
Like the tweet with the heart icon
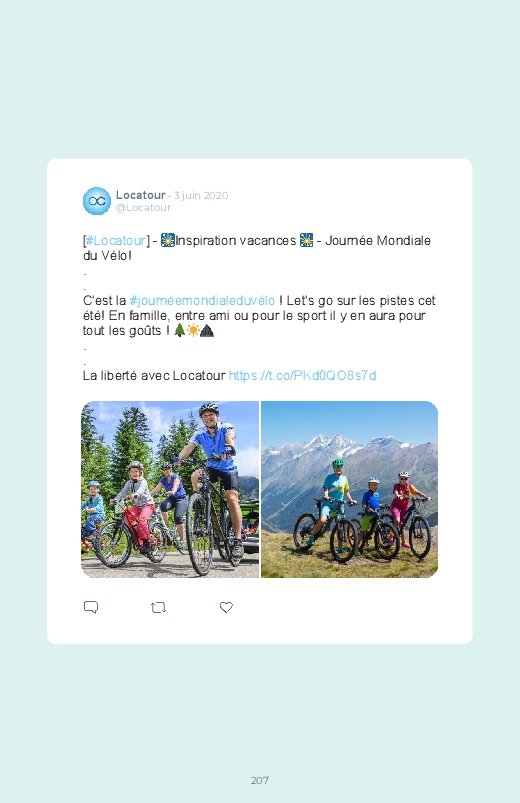click(x=226, y=607)
